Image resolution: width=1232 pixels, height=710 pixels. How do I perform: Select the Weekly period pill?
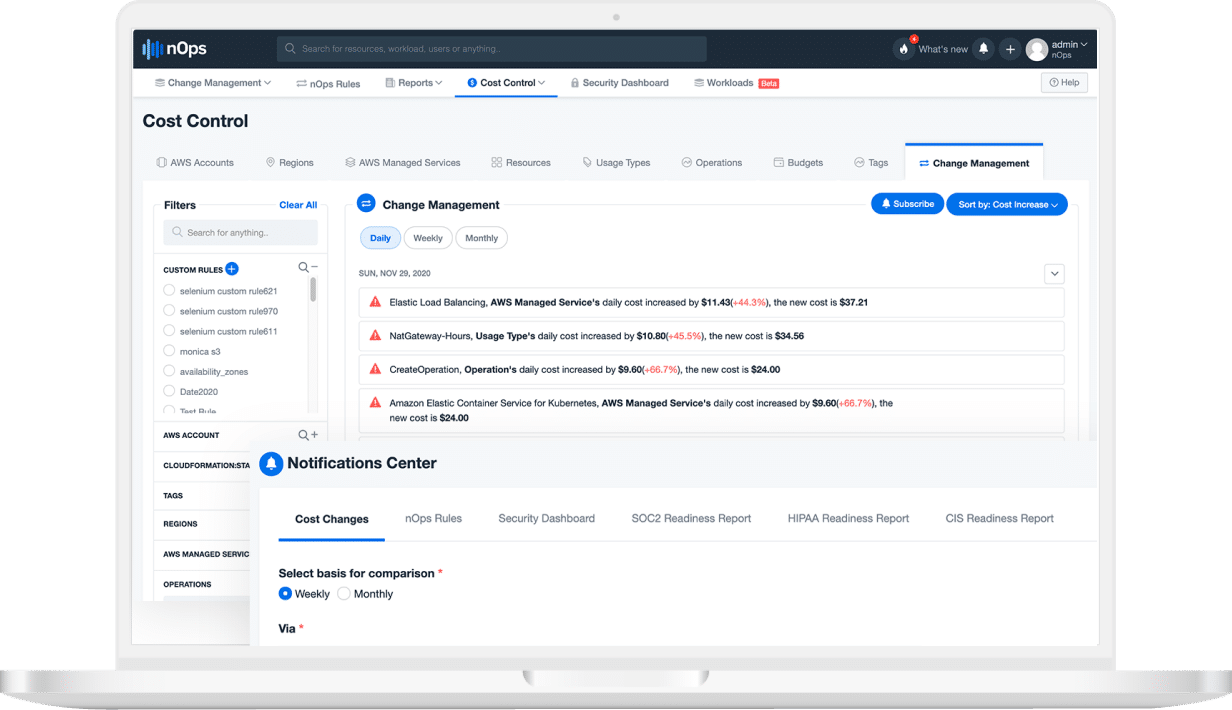(x=428, y=238)
